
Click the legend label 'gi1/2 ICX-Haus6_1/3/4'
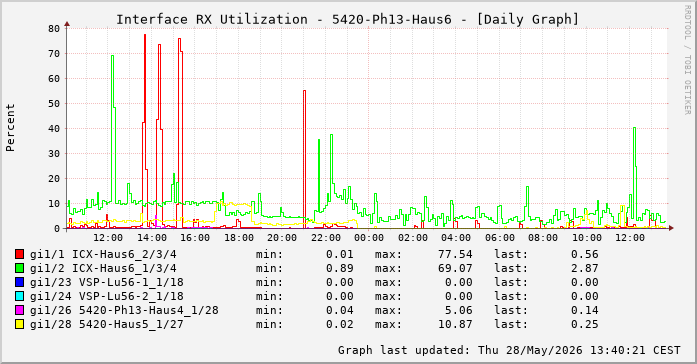tap(103, 268)
